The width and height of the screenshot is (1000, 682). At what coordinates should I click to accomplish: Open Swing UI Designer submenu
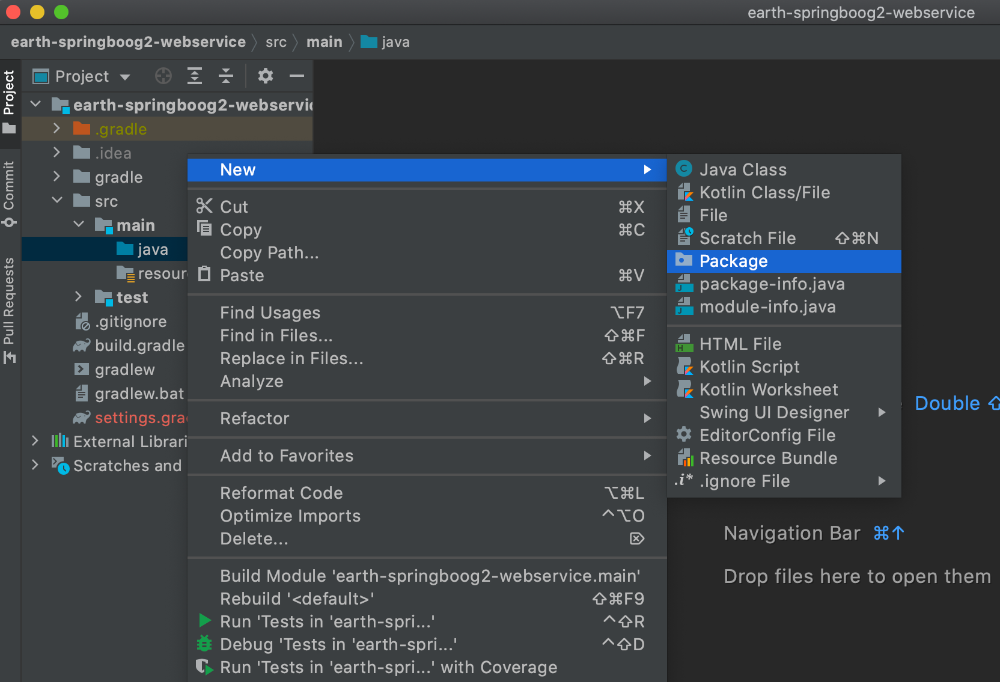784,413
